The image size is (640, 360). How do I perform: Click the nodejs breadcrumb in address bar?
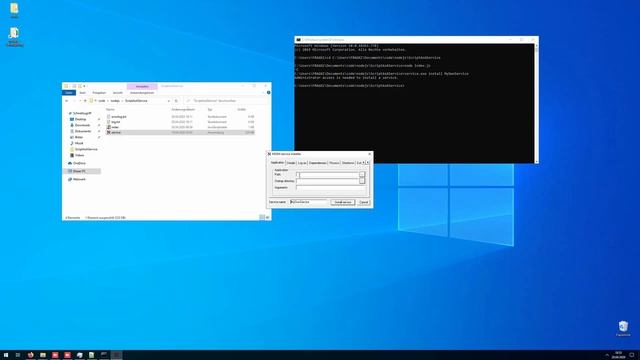(115, 100)
